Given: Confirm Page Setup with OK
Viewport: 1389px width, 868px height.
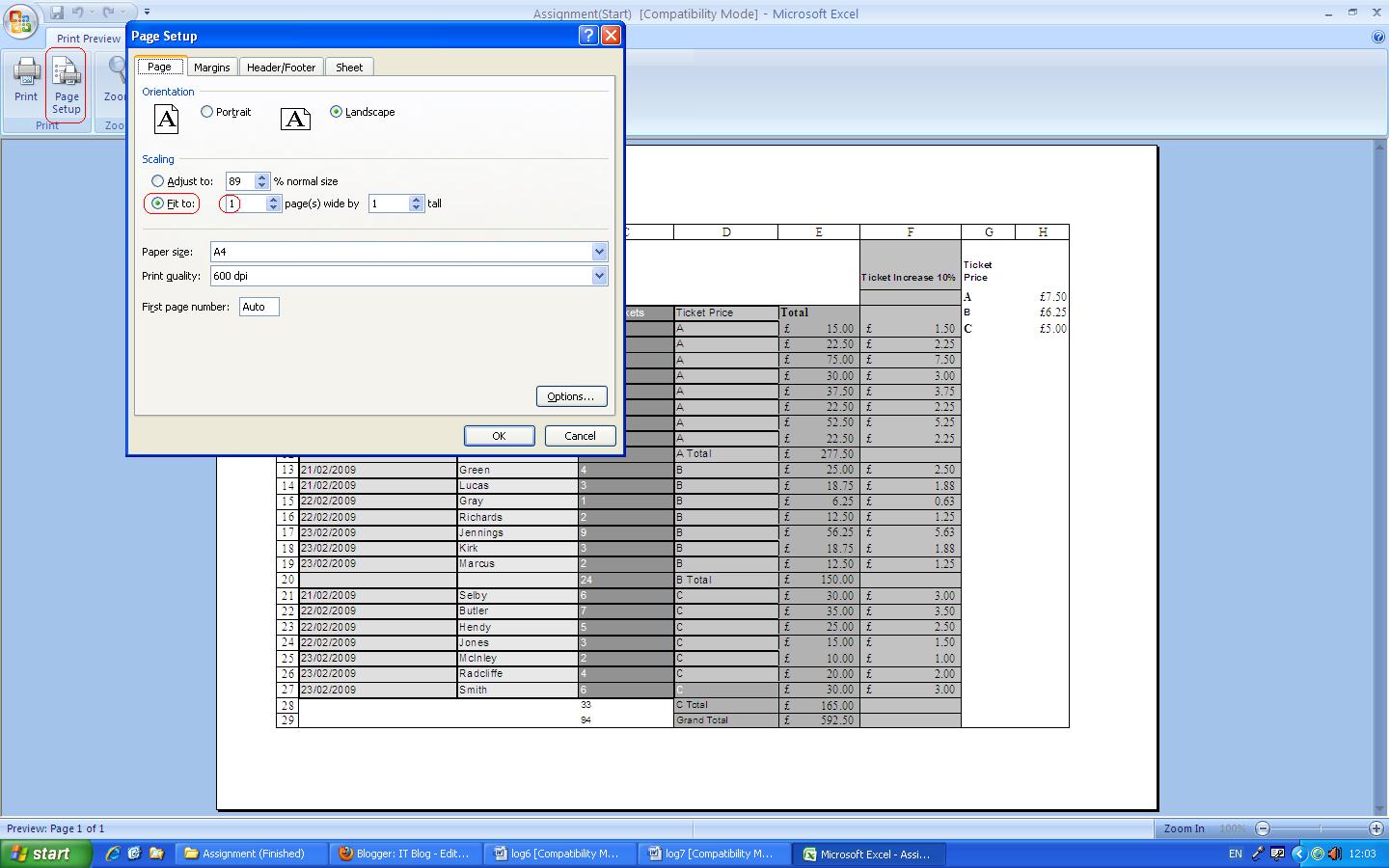Looking at the screenshot, I should point(499,436).
